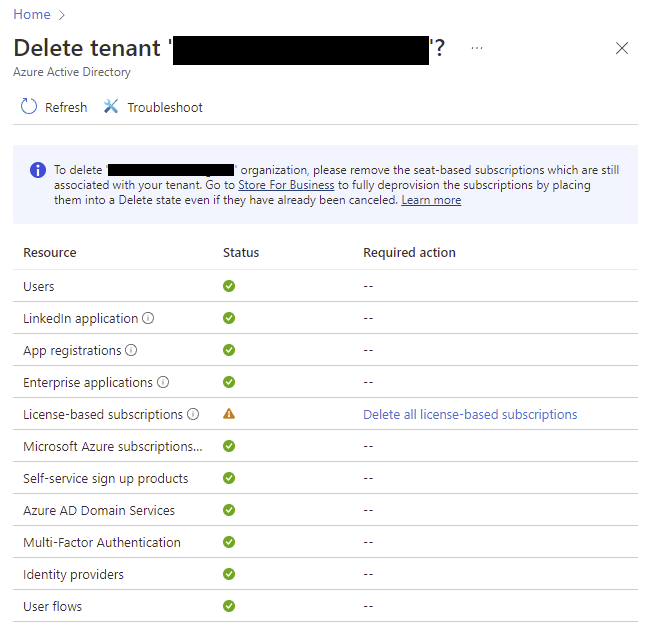Go to Home breadcrumb link

[32, 15]
